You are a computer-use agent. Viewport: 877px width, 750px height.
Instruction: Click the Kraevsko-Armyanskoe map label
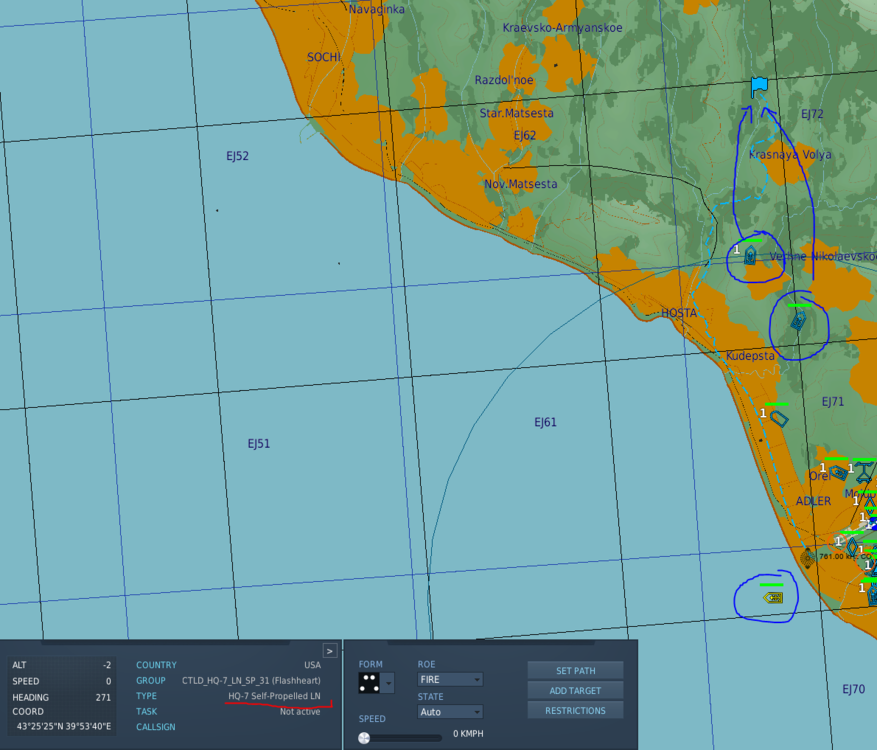[562, 27]
